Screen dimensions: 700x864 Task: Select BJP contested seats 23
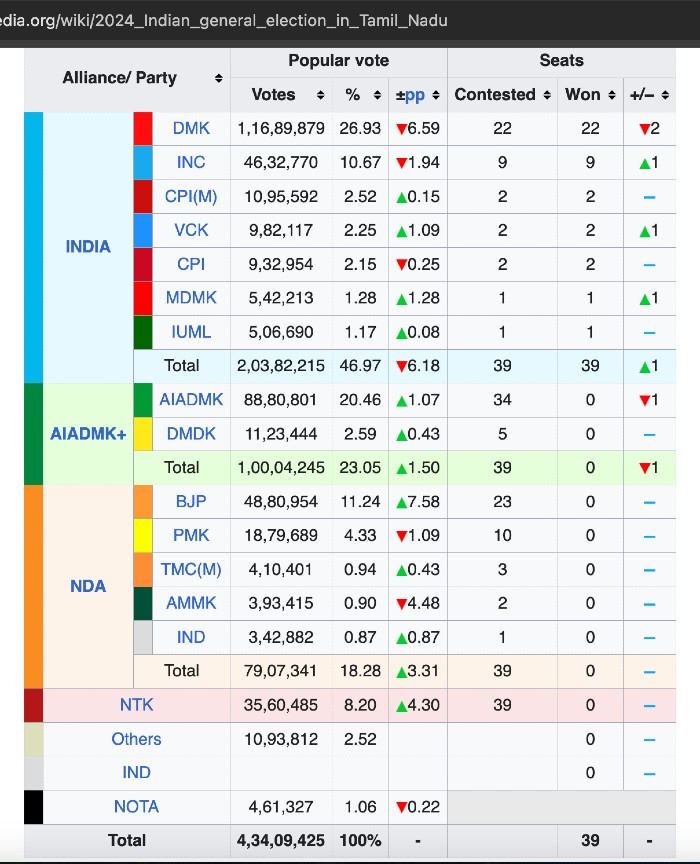[x=502, y=501]
